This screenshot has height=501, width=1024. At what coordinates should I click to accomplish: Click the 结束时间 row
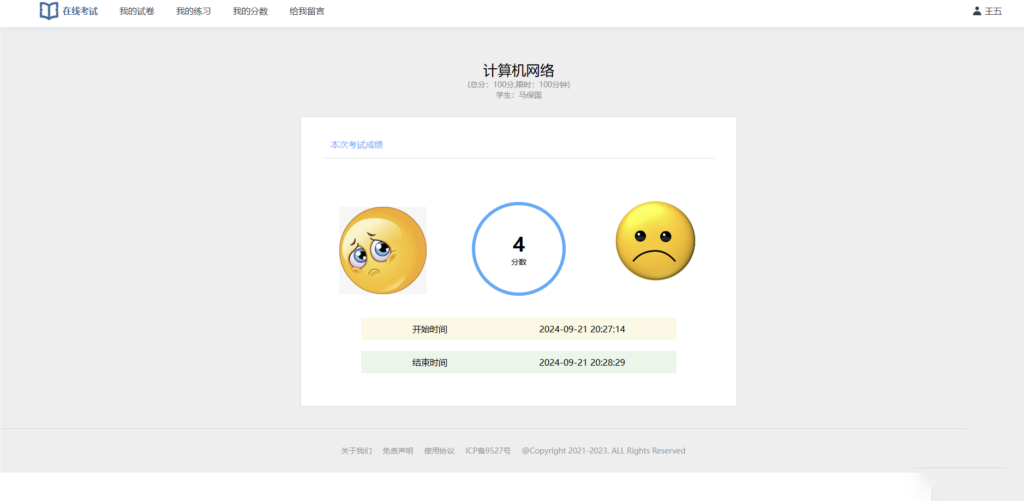518,362
